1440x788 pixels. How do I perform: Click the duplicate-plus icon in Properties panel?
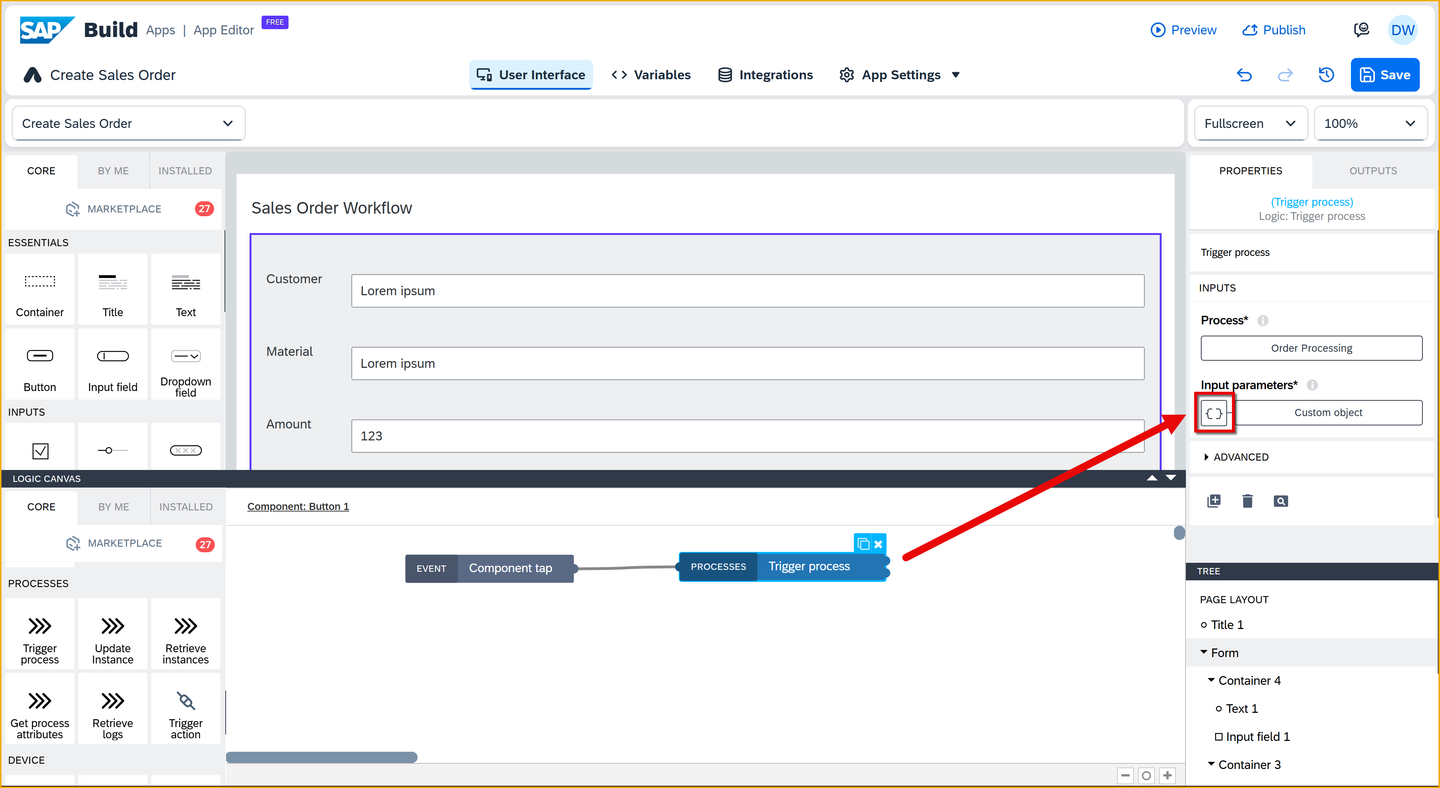[x=1214, y=501]
